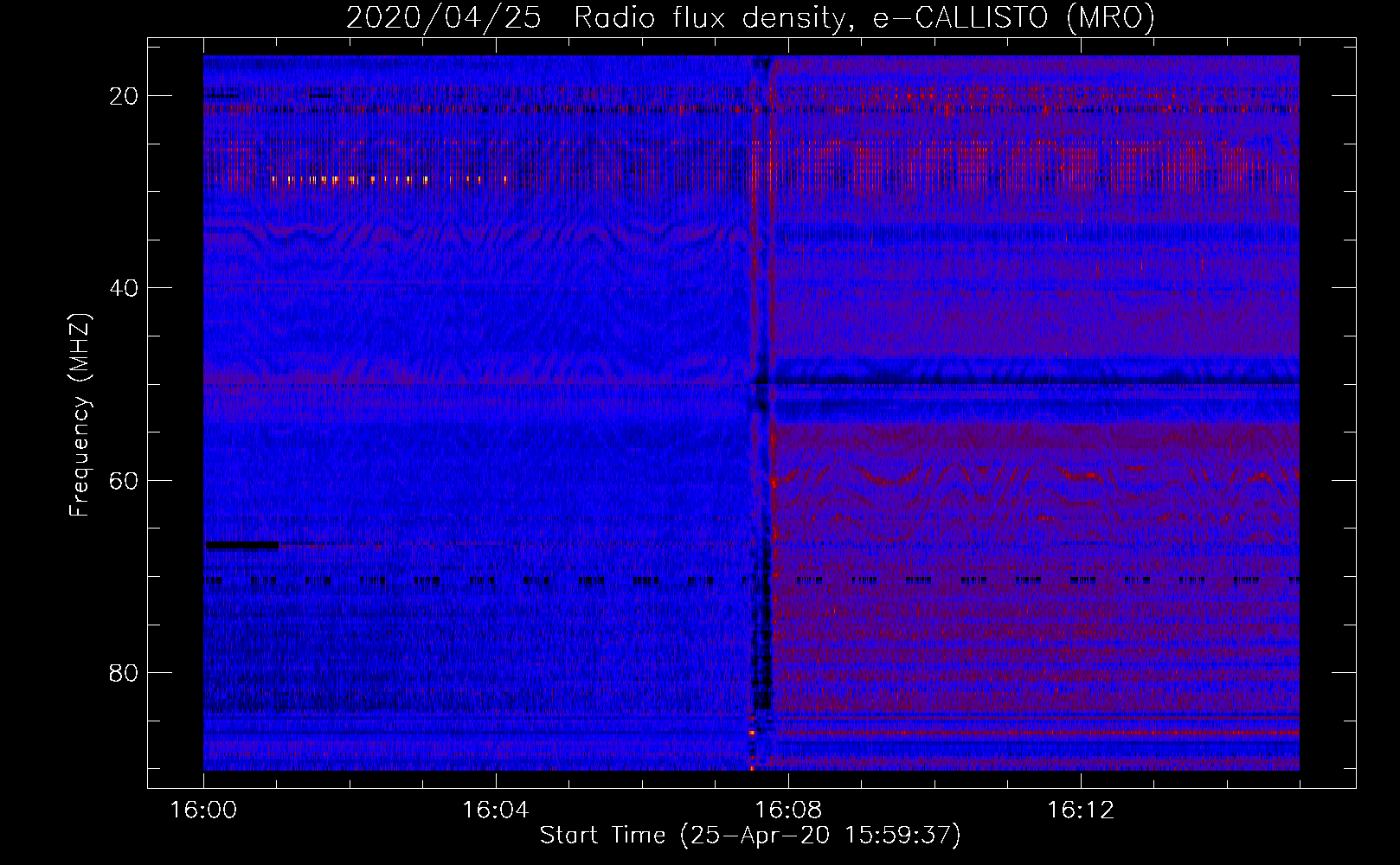Click the 60 MHz frequency tick label
Viewport: 1400px width, 865px height.
124,480
